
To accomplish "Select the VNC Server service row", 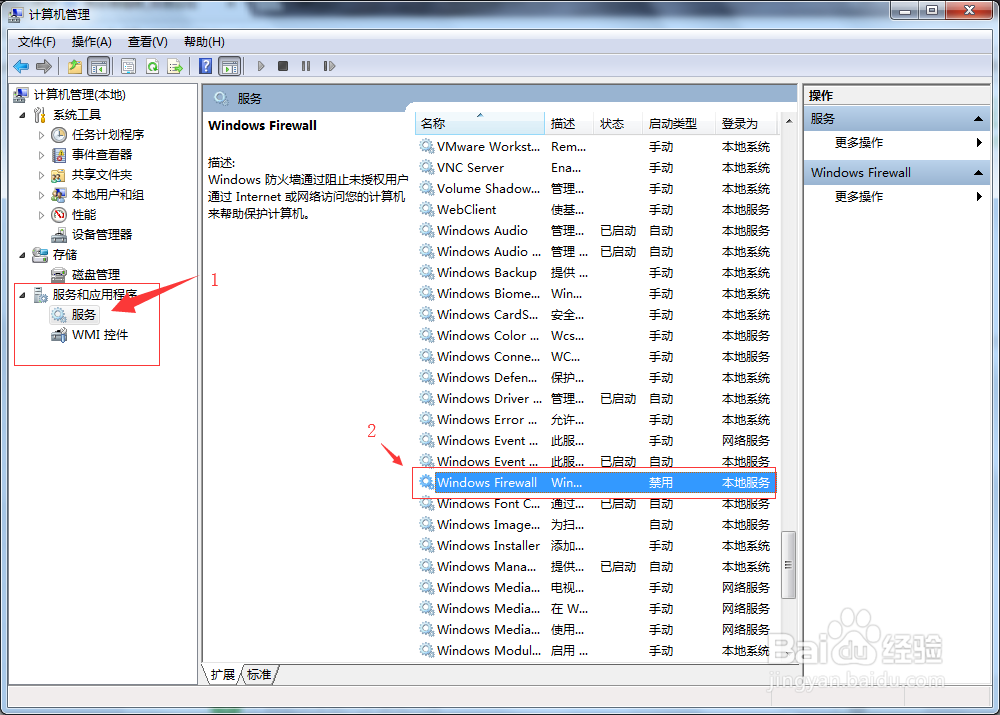I will pyautogui.click(x=595, y=168).
